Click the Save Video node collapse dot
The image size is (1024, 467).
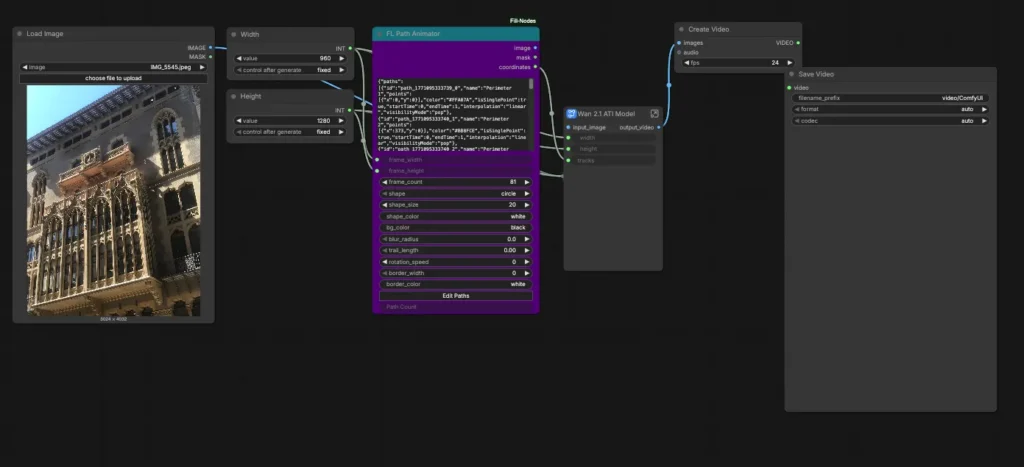point(791,74)
